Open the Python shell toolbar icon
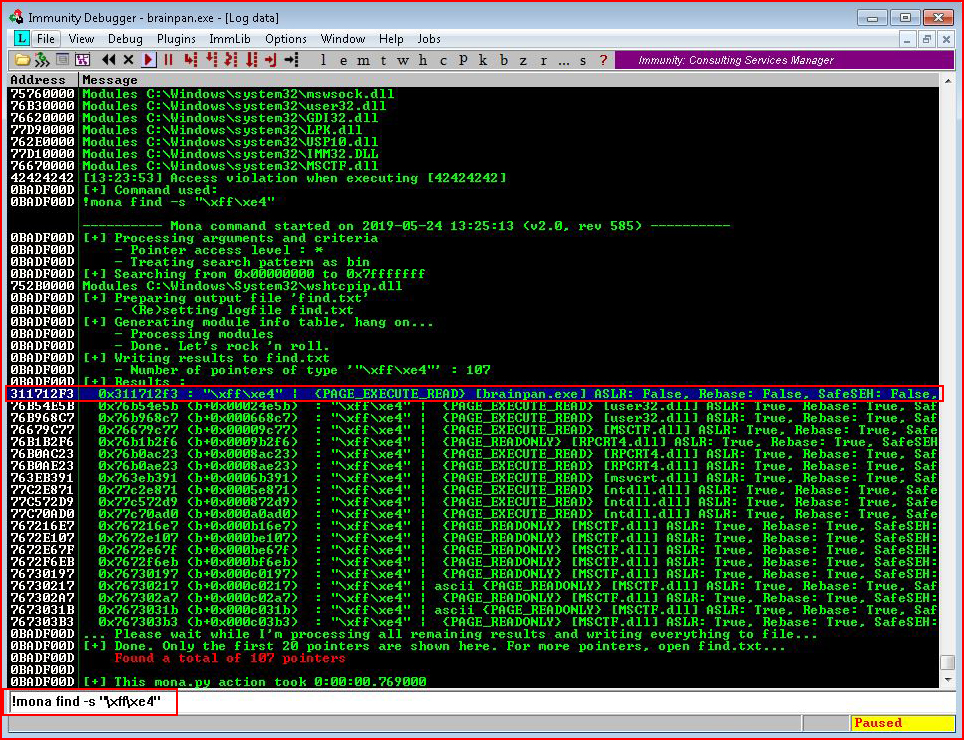Screen dimensions: 964x740 click(62, 60)
